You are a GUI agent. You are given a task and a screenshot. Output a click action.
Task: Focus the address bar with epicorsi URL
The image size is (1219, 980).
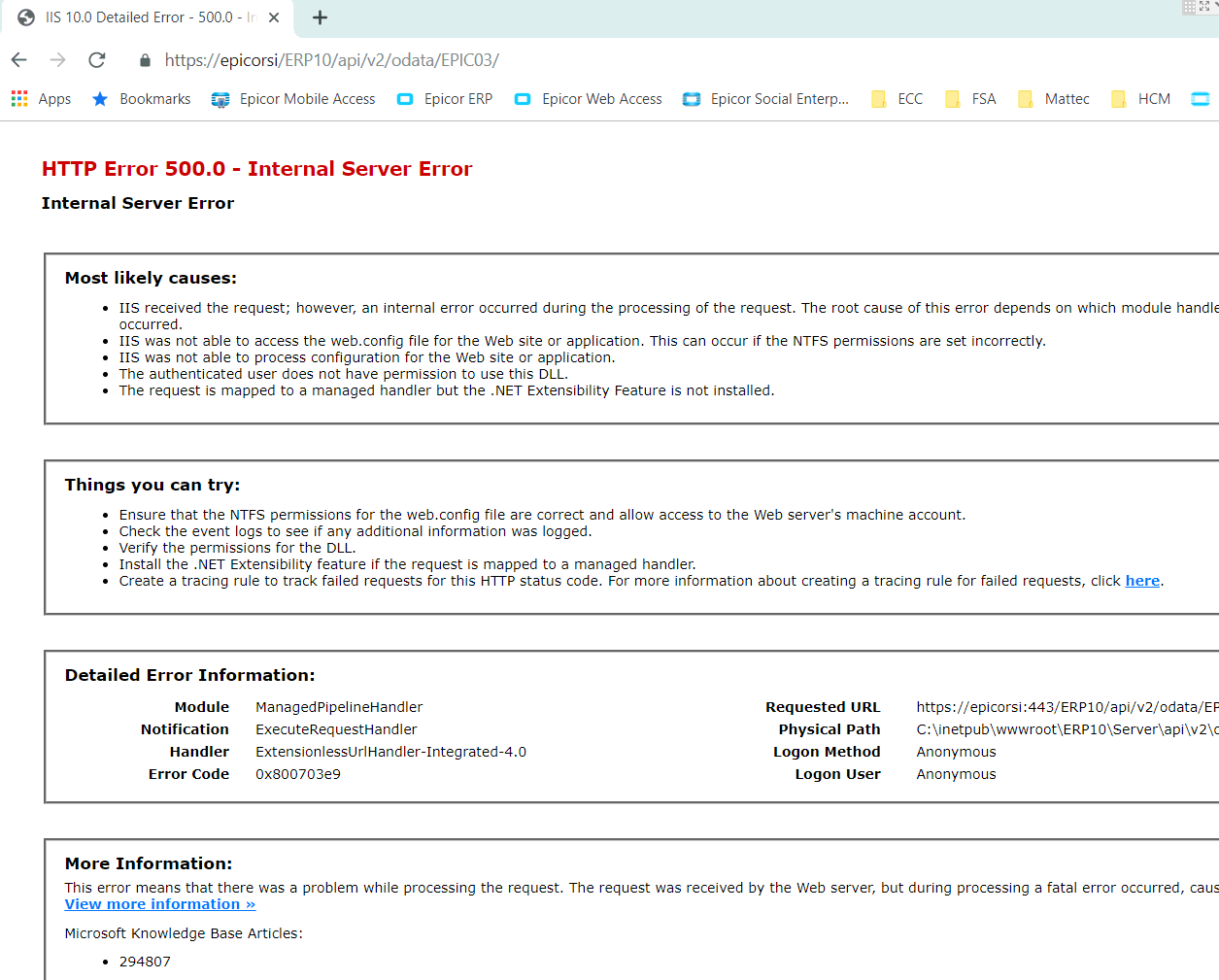331,60
